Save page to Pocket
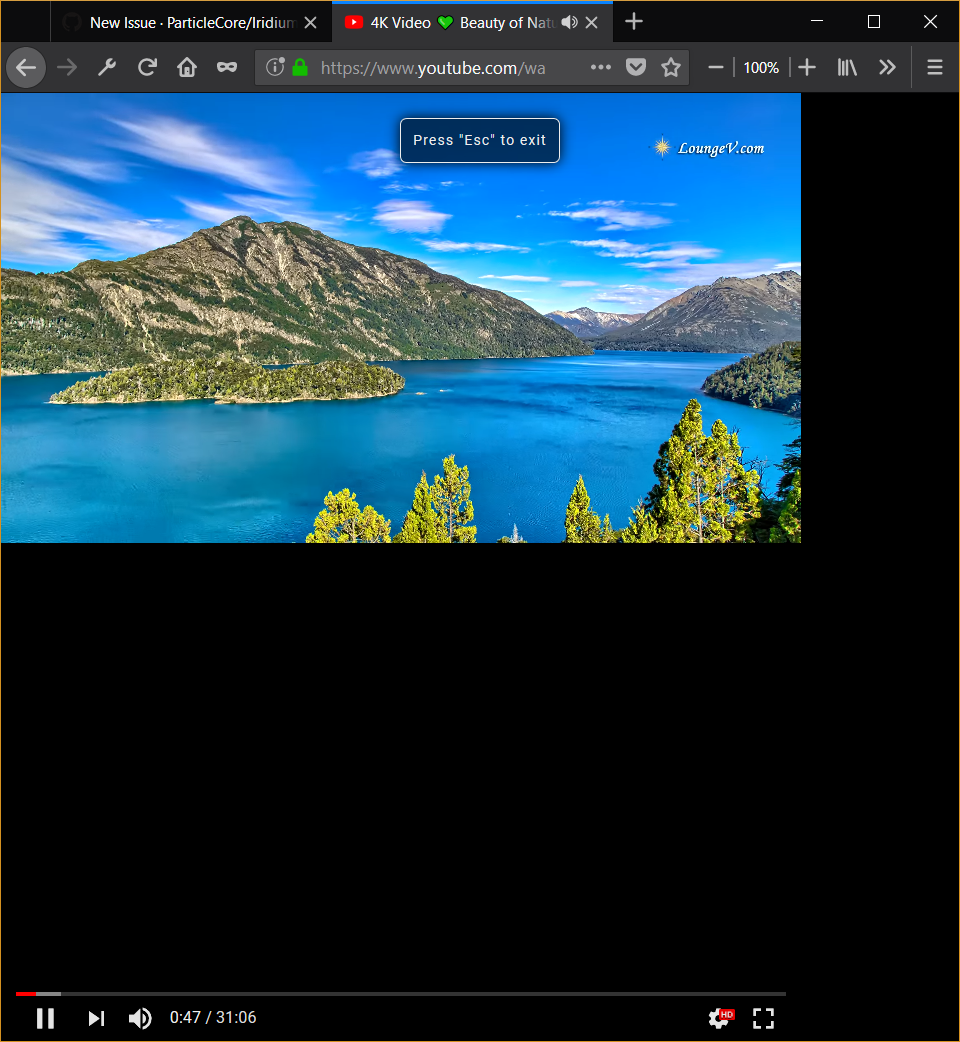This screenshot has height=1042, width=960. (636, 67)
